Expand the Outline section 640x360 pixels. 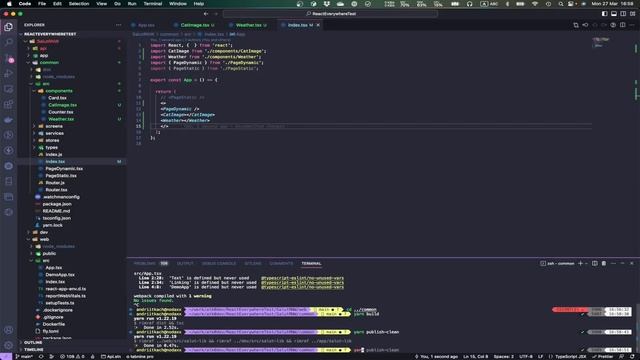click(33, 343)
